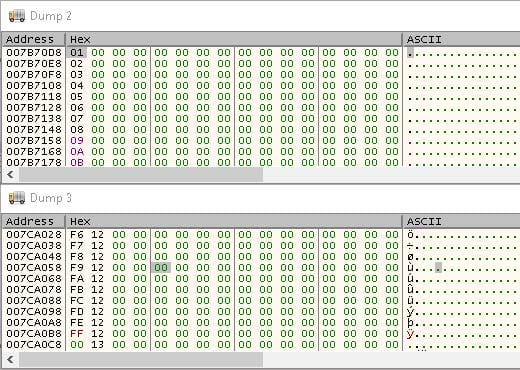Viewport: 520px width, 370px height.
Task: Select hex byte F6 in Dump 3
Action: click(x=77, y=235)
